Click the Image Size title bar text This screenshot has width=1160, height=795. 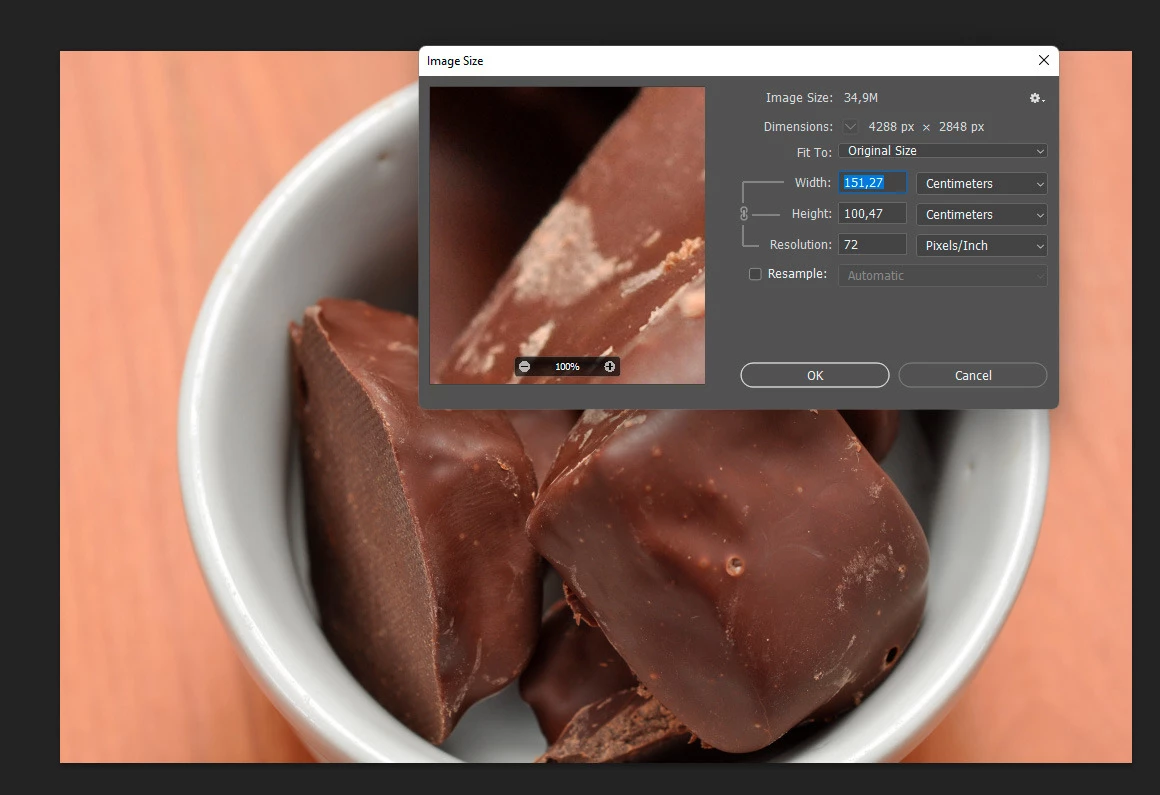coord(455,61)
